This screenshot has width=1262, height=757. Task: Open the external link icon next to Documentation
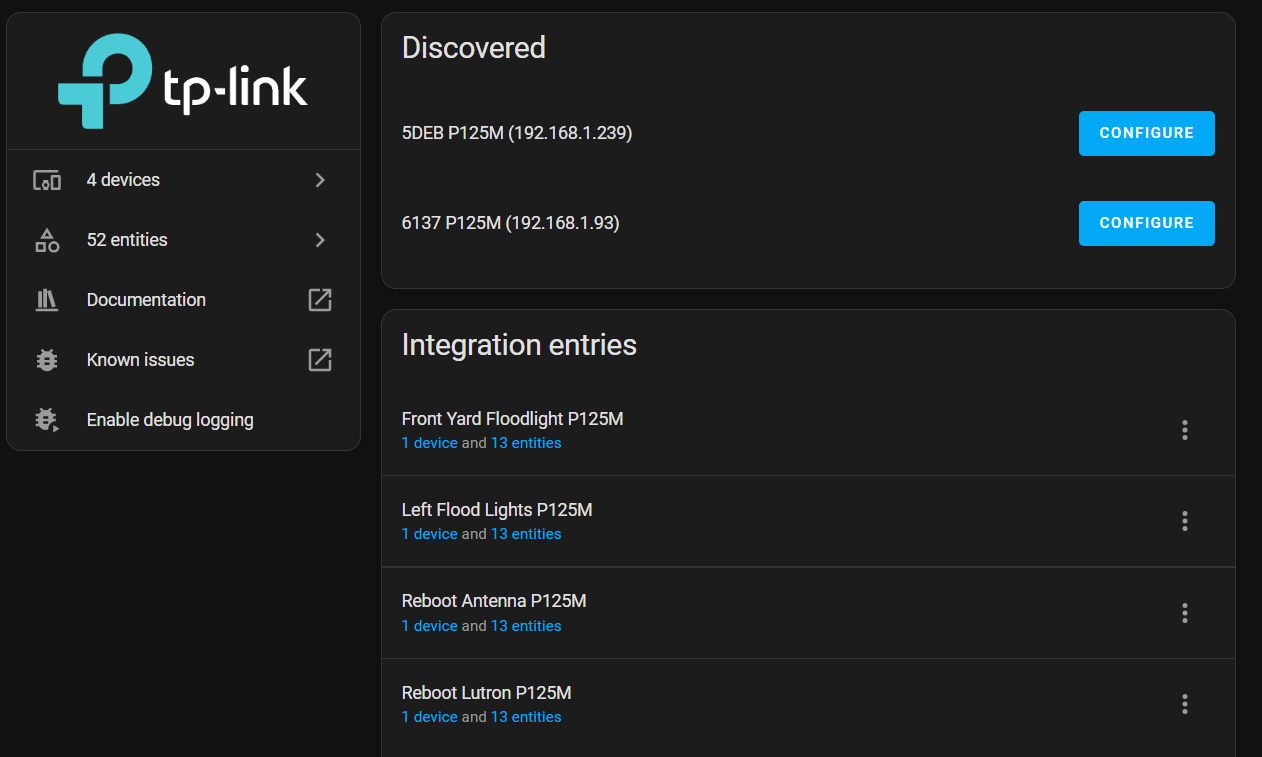319,300
